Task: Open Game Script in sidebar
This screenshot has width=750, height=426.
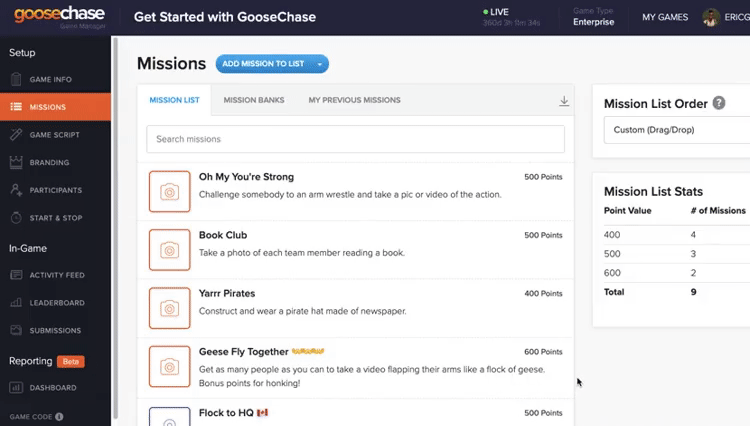Action: pos(55,135)
